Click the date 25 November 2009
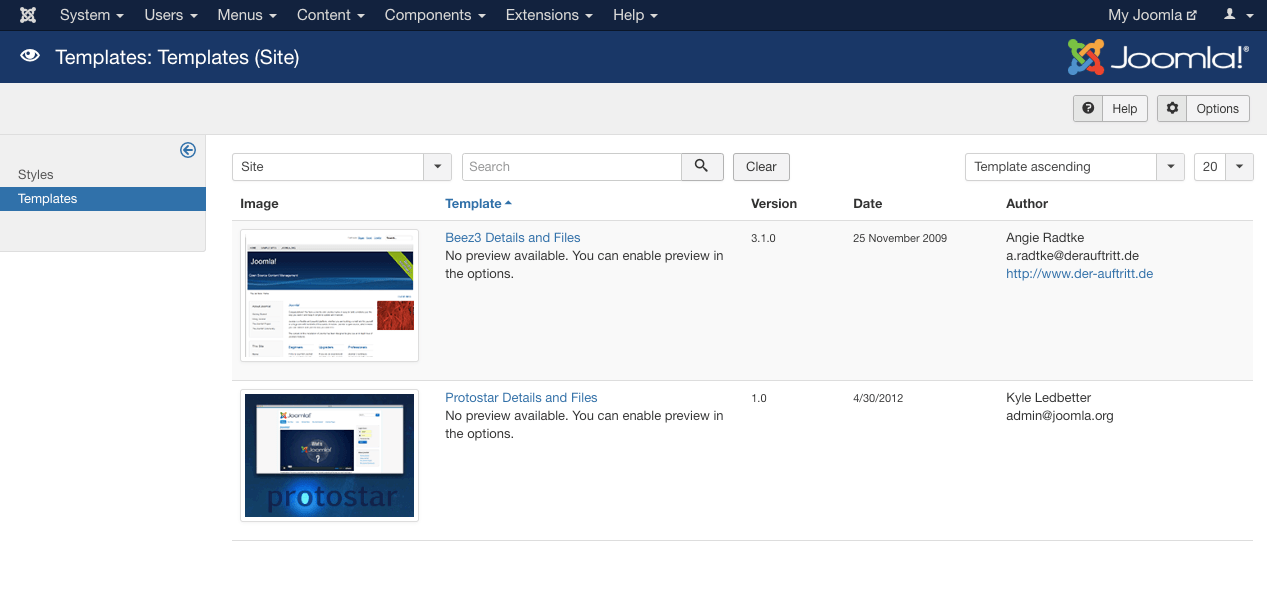Image resolution: width=1267 pixels, height=595 pixels. pos(900,238)
